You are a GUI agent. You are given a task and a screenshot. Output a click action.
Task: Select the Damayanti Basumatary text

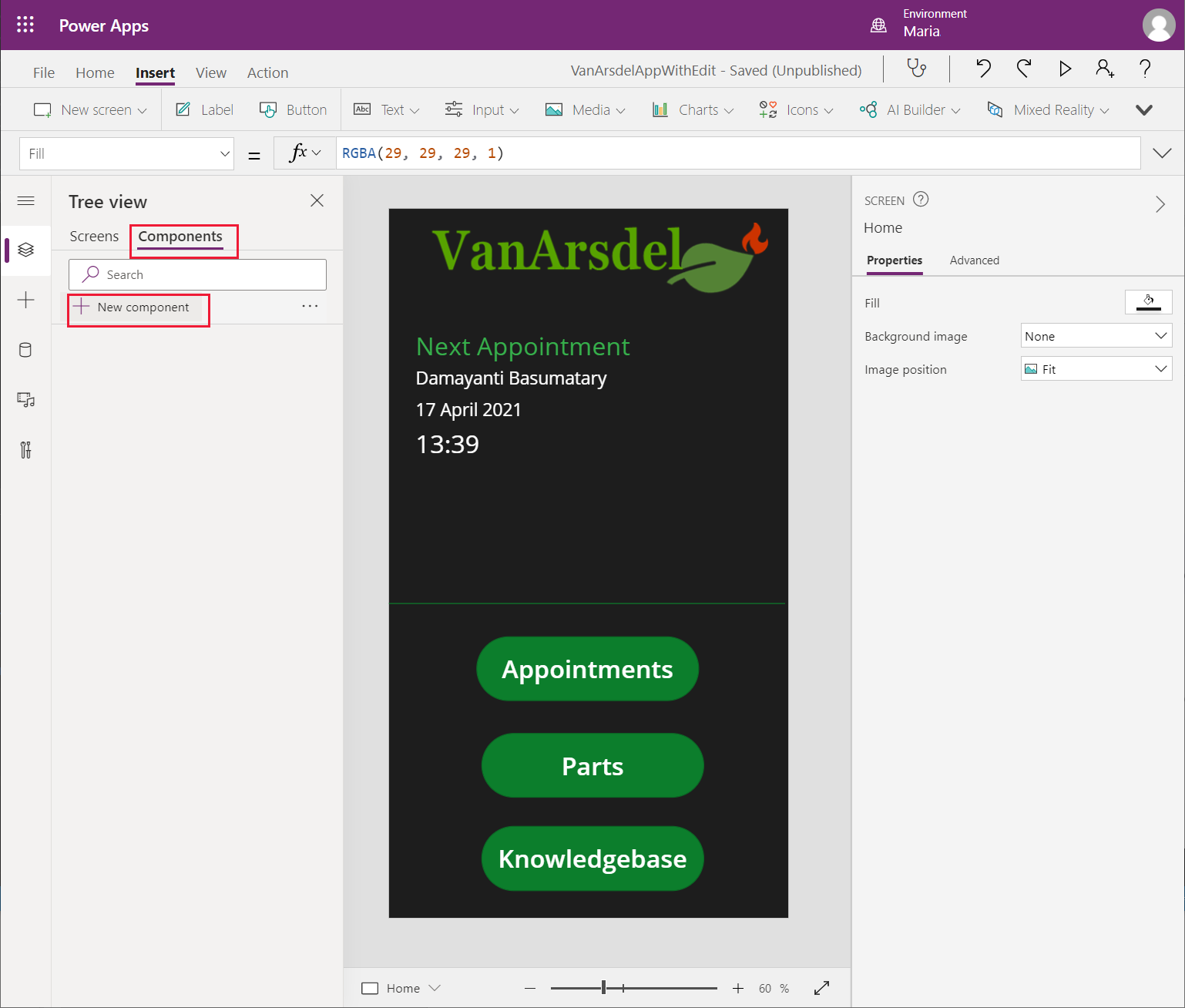click(511, 378)
